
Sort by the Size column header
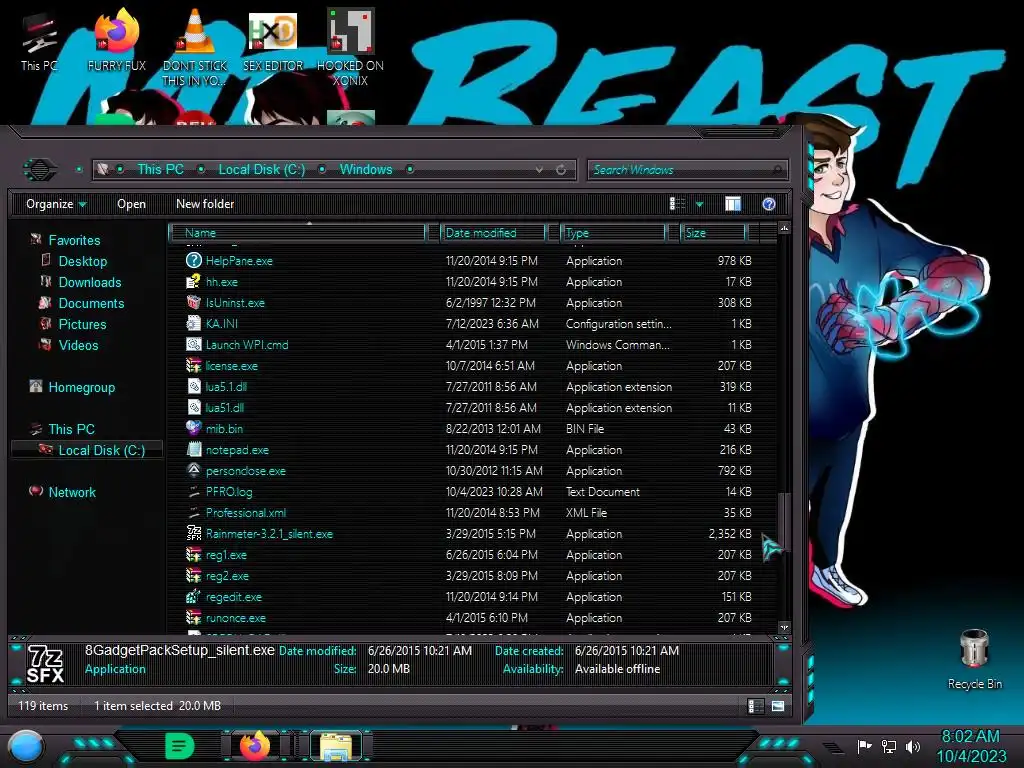pyautogui.click(x=713, y=232)
